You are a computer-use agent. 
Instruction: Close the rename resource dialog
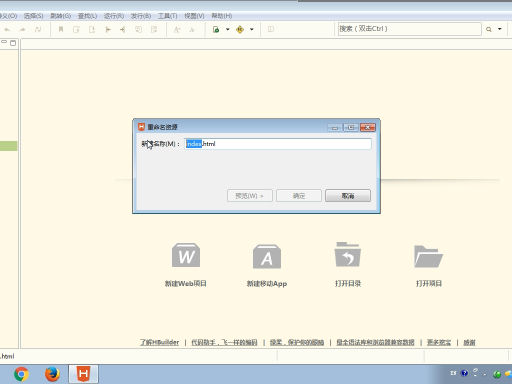(368, 127)
